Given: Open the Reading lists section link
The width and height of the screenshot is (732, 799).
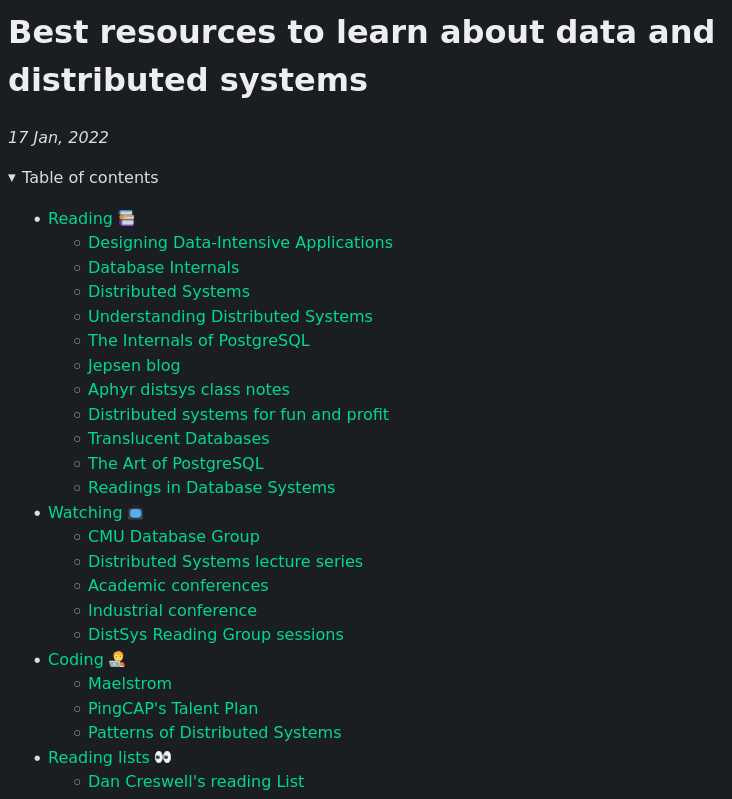Looking at the screenshot, I should coord(98,757).
